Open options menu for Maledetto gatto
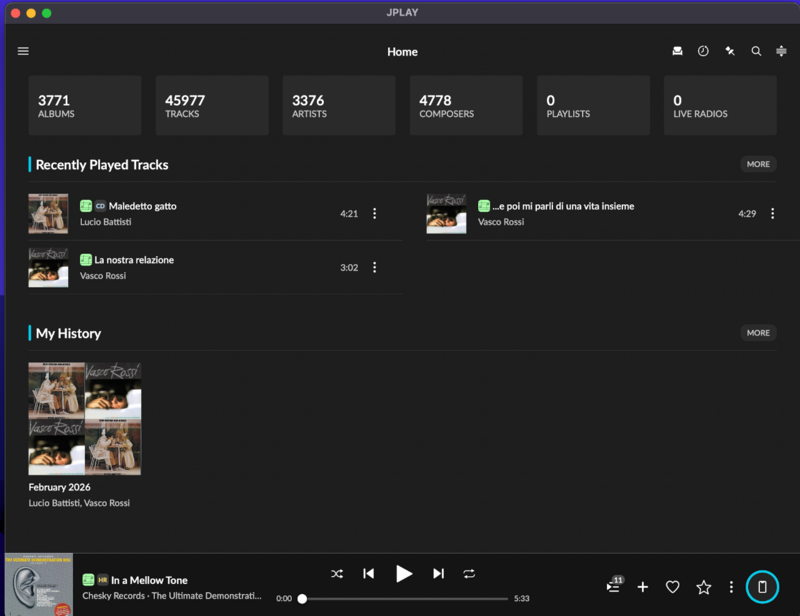This screenshot has width=800, height=616. coord(375,213)
